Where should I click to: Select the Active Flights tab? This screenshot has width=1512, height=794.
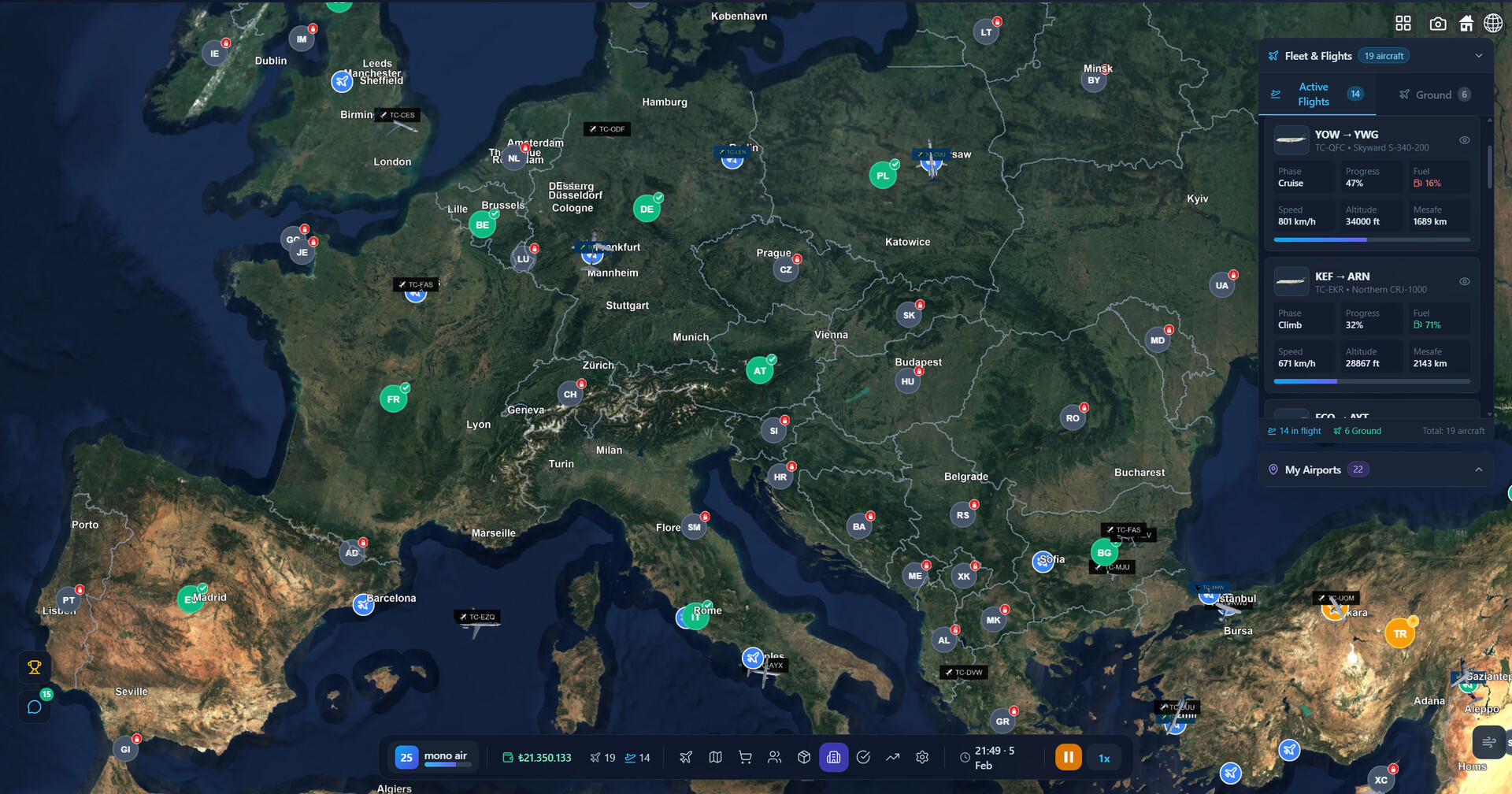pos(1314,95)
